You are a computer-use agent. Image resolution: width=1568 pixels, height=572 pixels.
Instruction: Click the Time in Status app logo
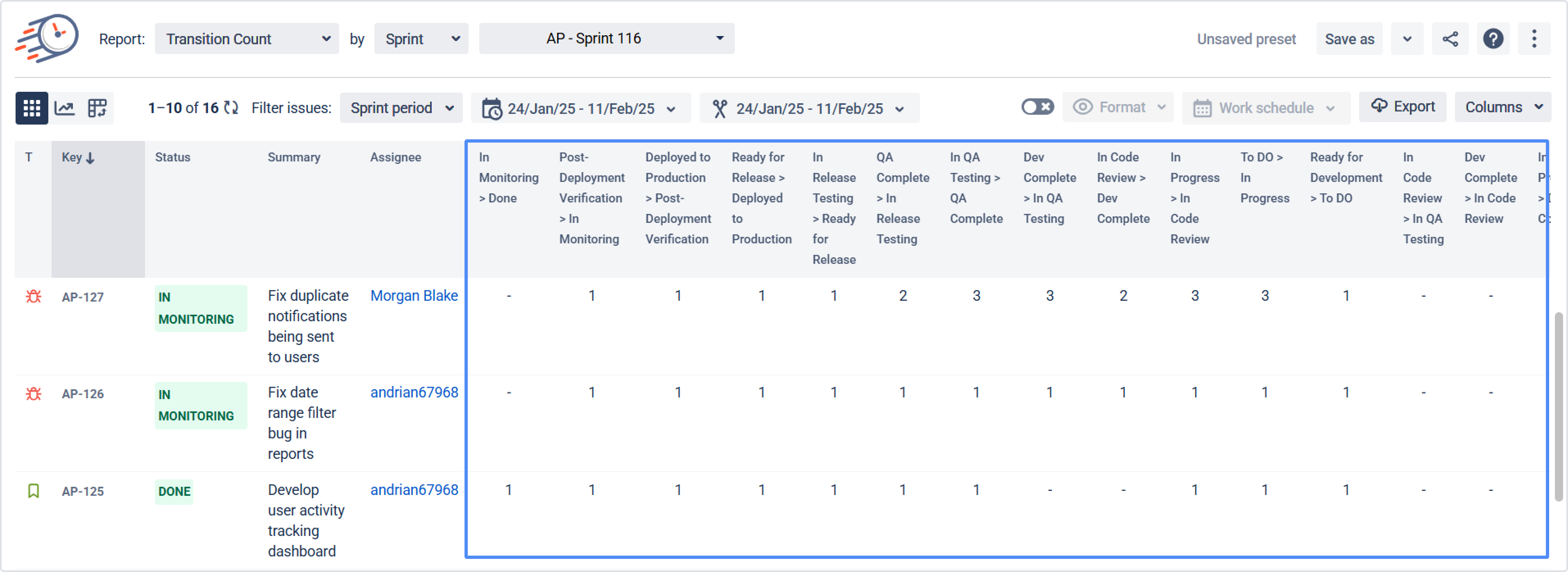47,39
